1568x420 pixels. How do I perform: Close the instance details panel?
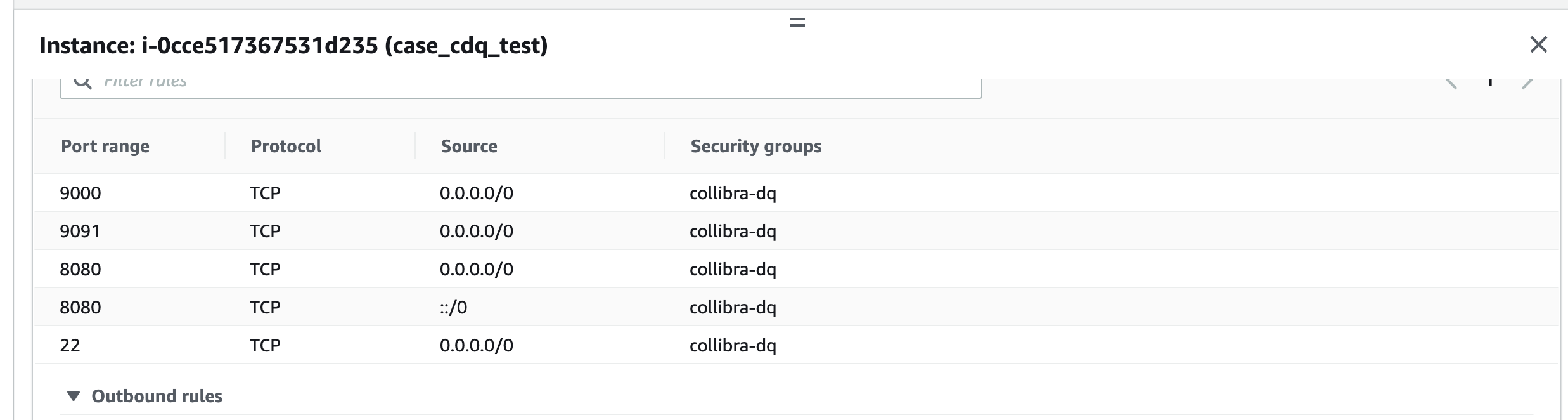tap(1538, 44)
